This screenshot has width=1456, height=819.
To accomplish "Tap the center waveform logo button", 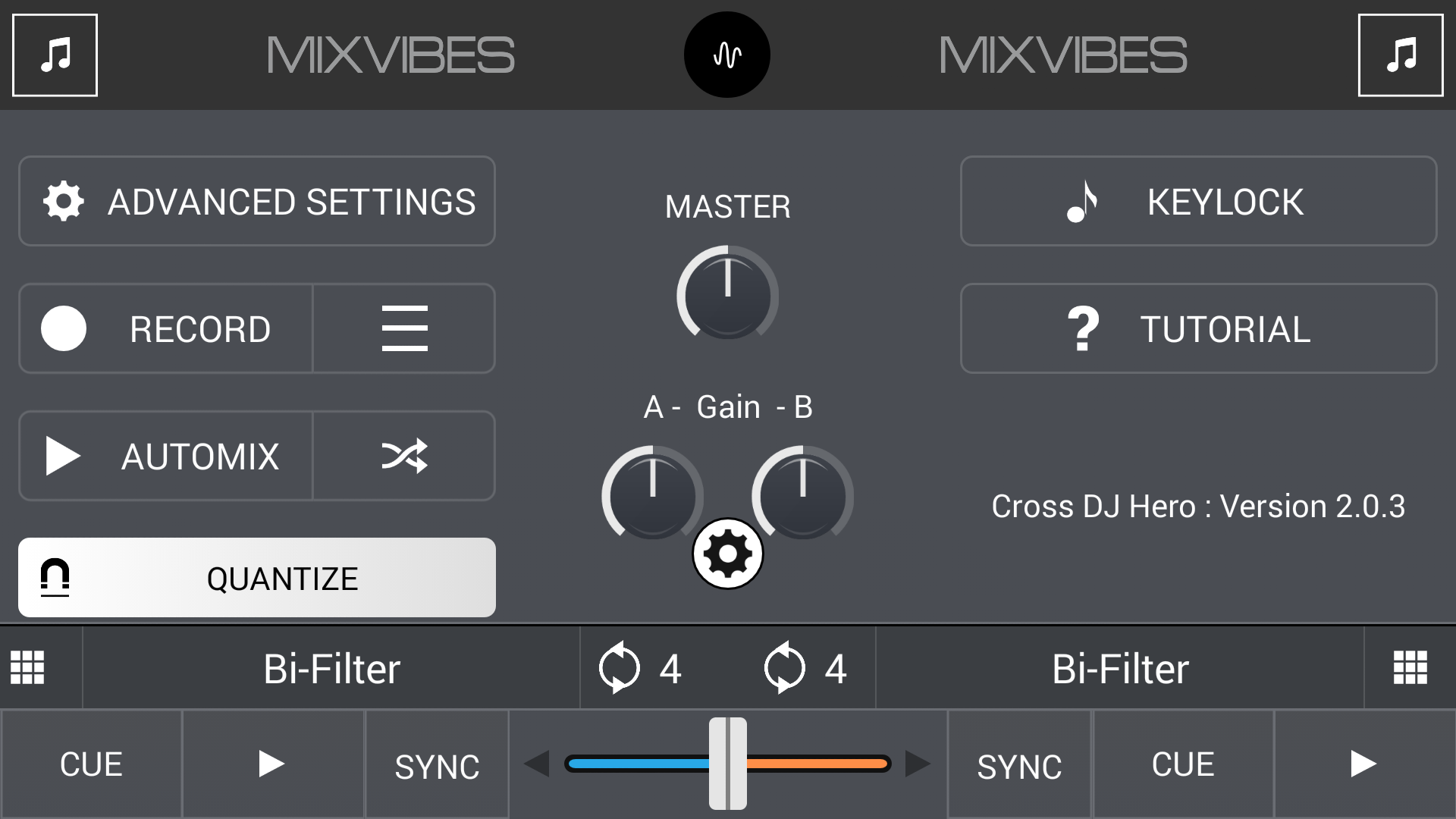I will click(x=726, y=55).
